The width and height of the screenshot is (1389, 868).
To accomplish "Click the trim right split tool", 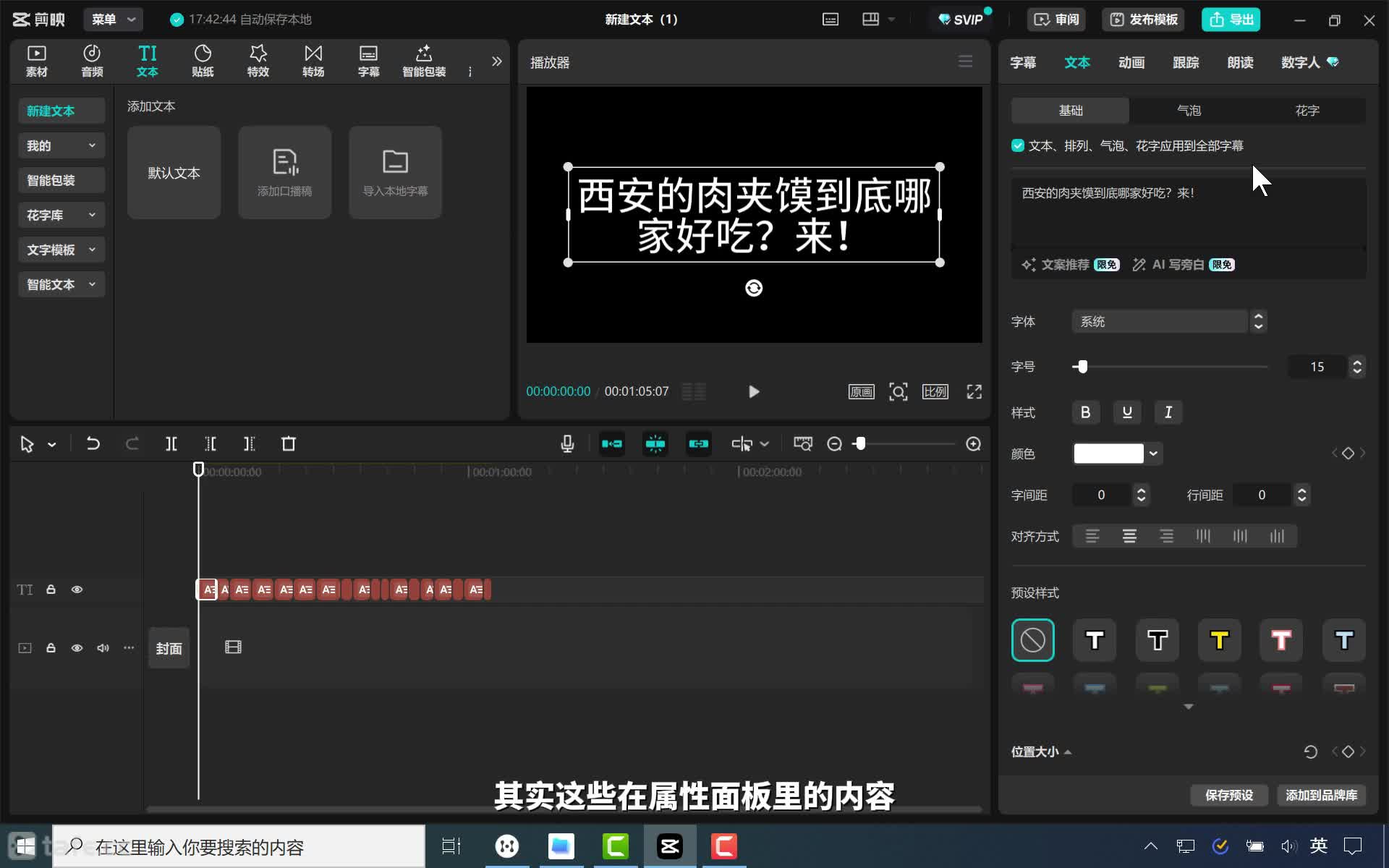I will coord(250,443).
